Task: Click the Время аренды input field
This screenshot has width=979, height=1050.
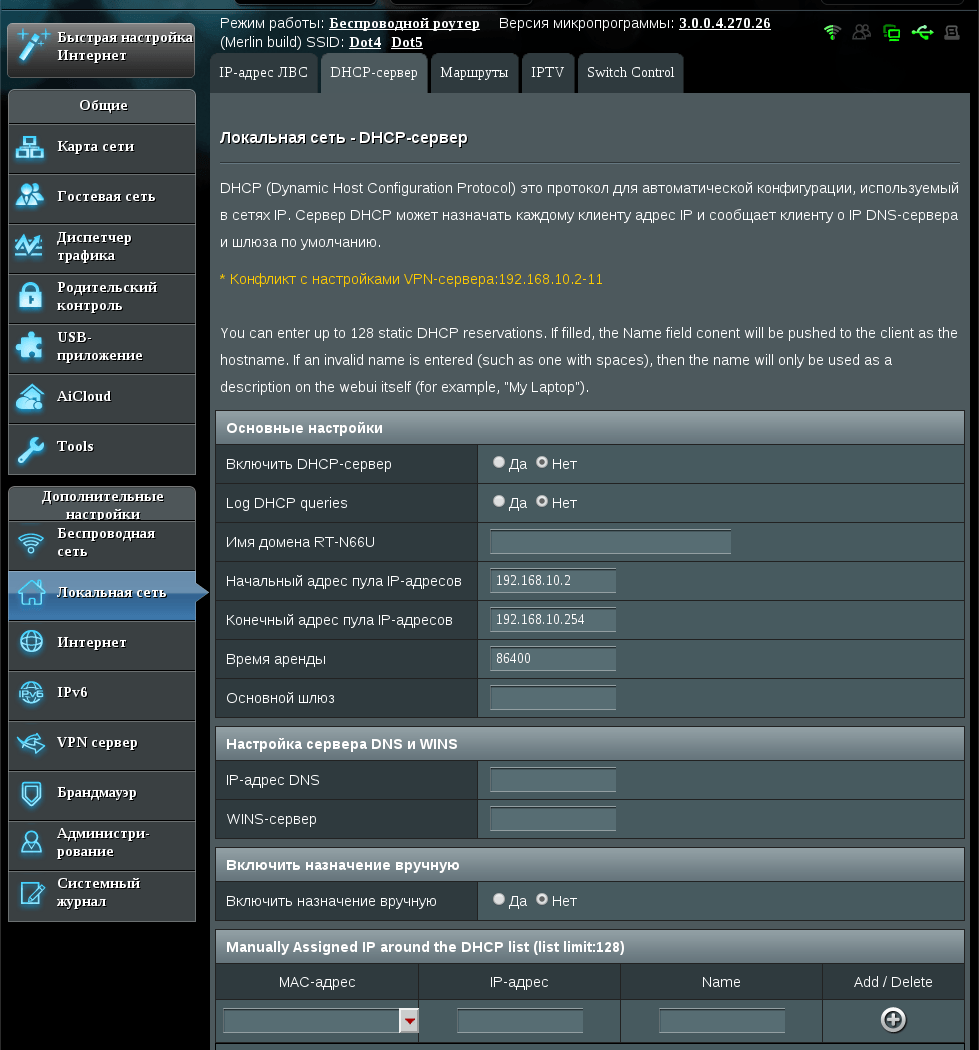Action: pos(553,659)
